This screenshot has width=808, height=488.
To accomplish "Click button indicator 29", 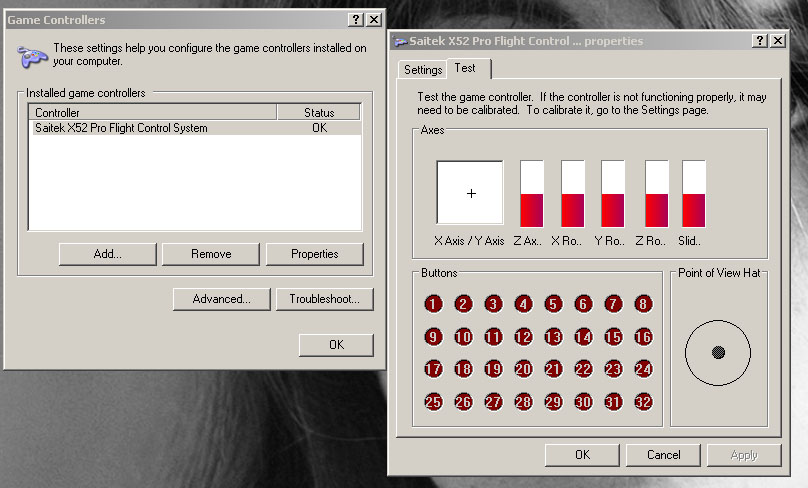I will point(553,402).
